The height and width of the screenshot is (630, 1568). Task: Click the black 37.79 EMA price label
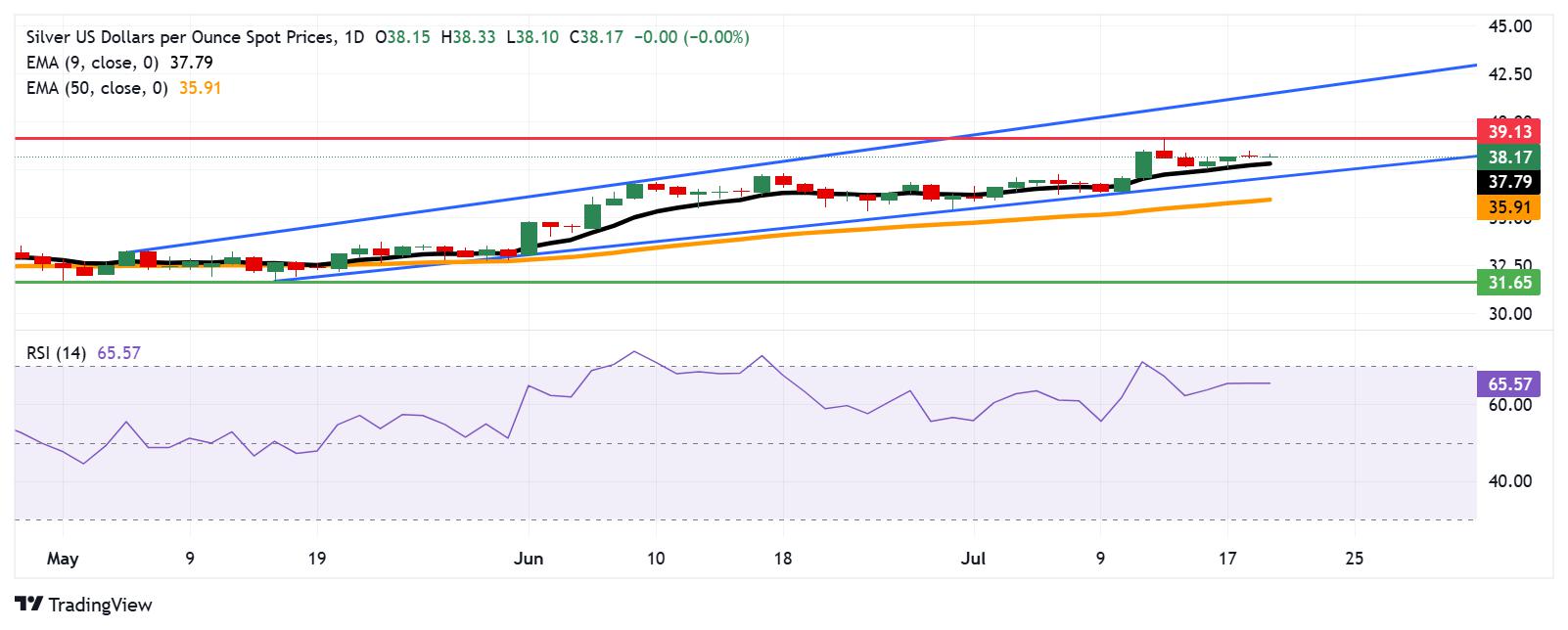pyautogui.click(x=1508, y=182)
